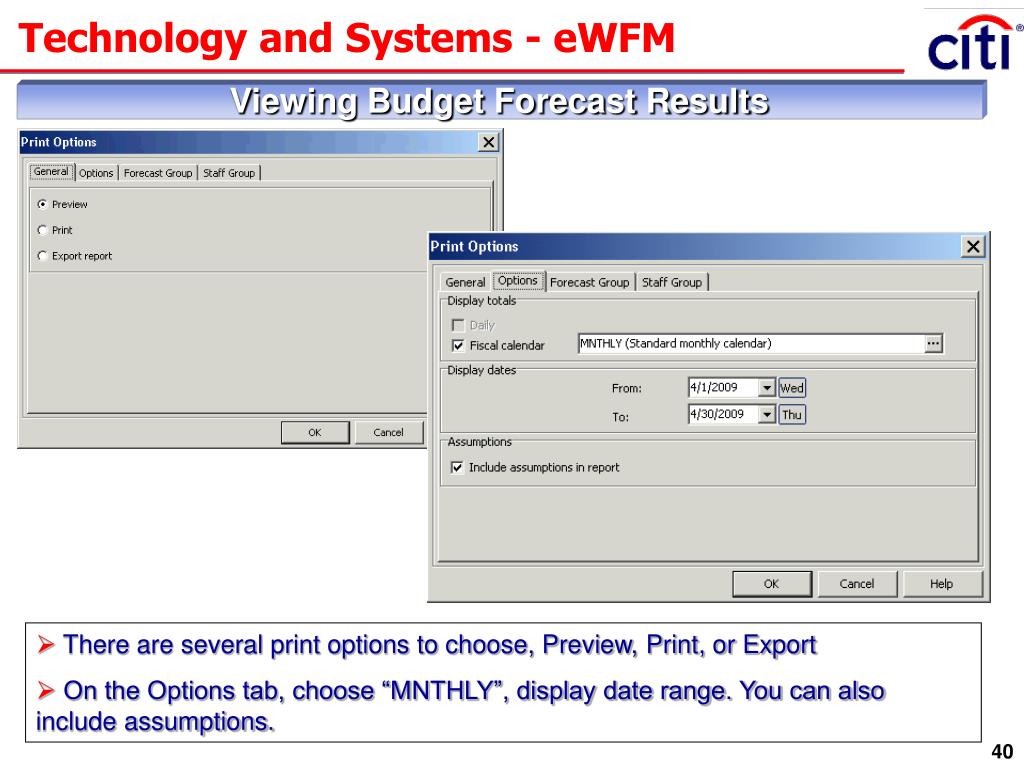Click the Help button
The height and width of the screenshot is (768, 1024).
(942, 584)
